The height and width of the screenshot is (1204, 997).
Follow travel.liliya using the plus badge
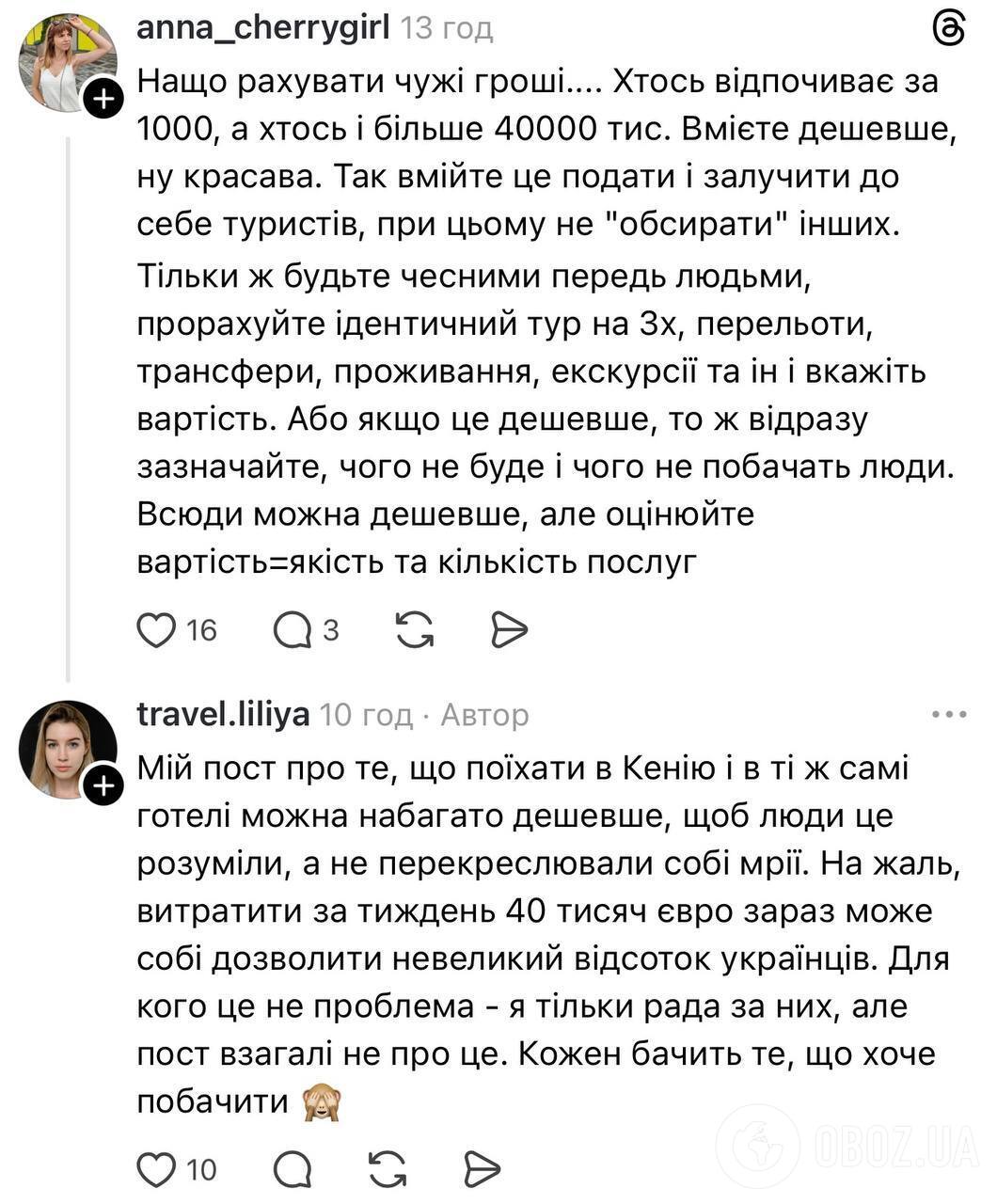tap(103, 784)
